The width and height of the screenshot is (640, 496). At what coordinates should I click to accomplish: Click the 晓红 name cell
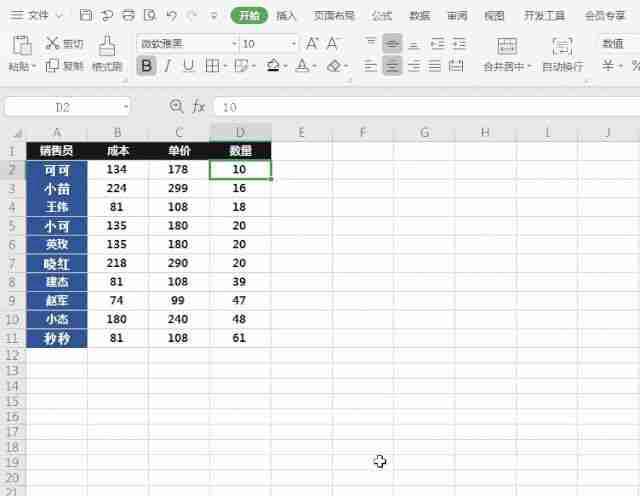point(57,264)
